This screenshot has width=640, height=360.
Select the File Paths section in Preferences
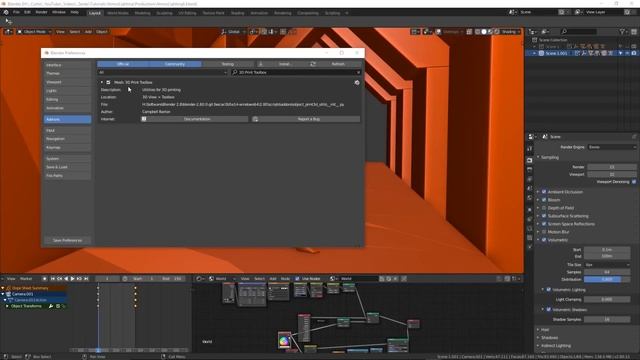67,176
